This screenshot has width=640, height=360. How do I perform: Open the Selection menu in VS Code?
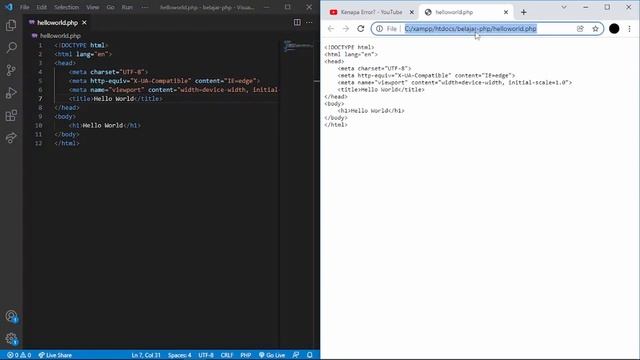pyautogui.click(x=67, y=7)
